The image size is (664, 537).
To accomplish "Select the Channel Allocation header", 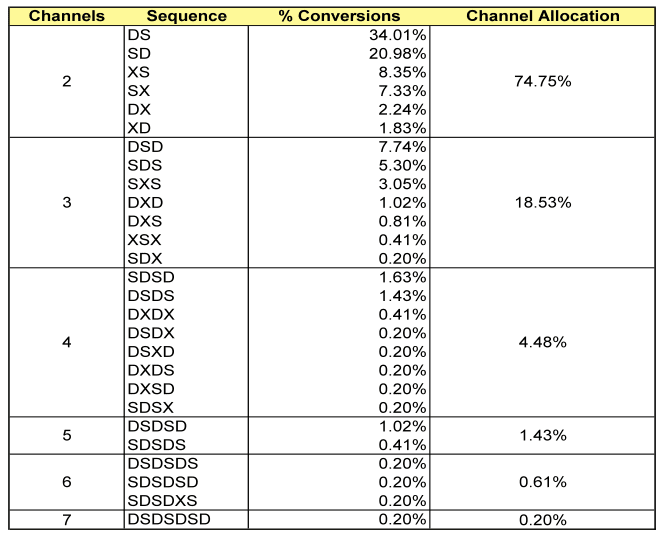I will coord(543,16).
